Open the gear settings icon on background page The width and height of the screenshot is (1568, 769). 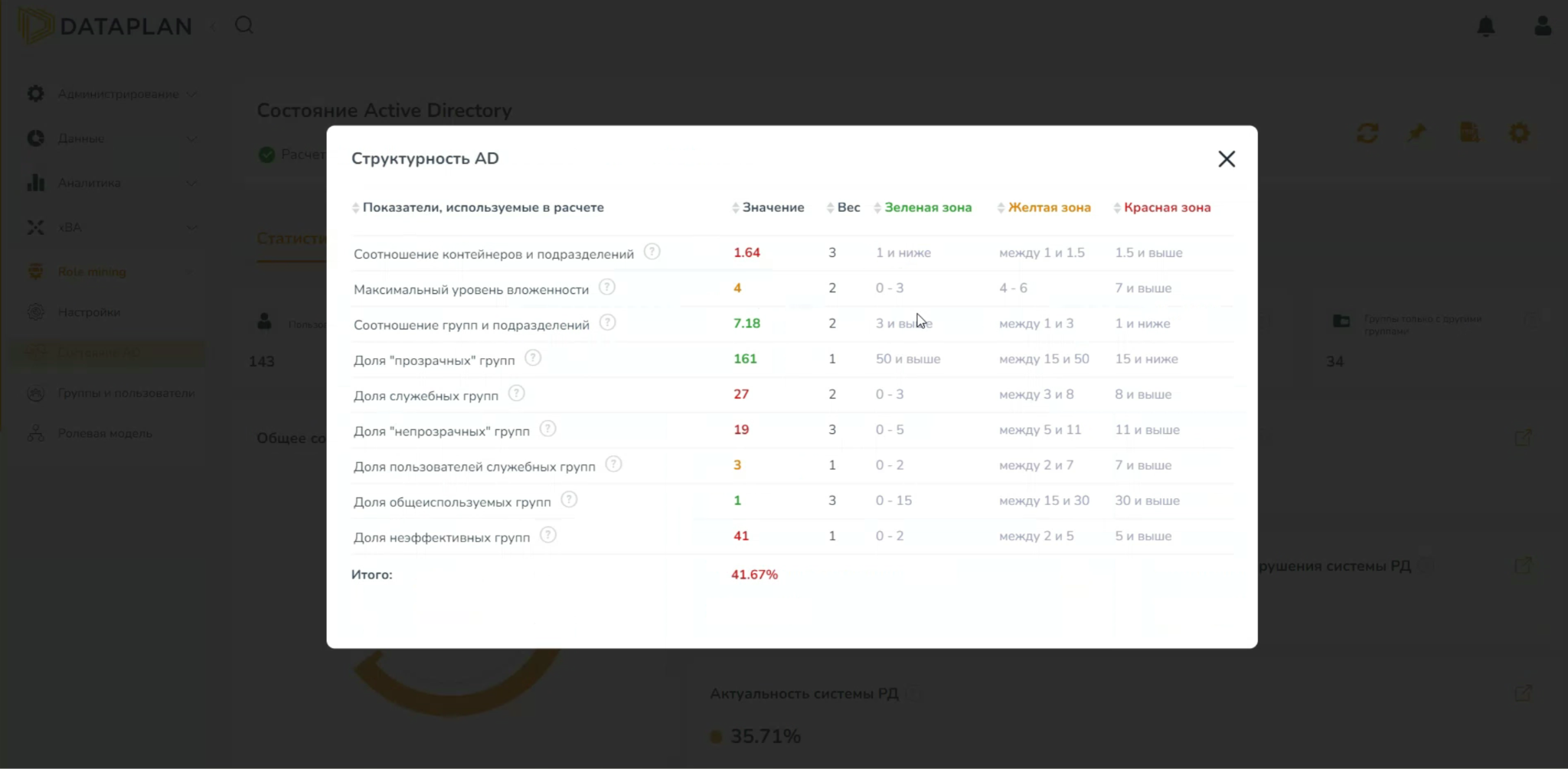[1519, 133]
